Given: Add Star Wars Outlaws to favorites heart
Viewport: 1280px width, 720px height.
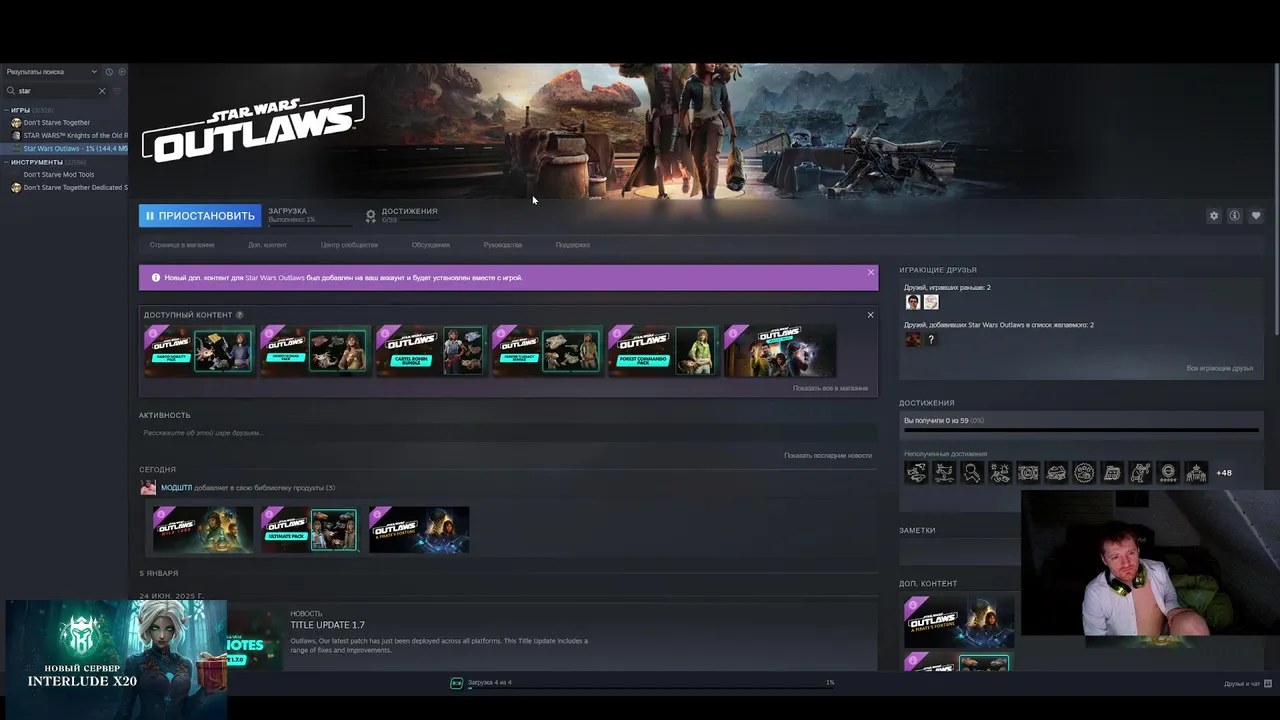Looking at the screenshot, I should (x=1256, y=216).
